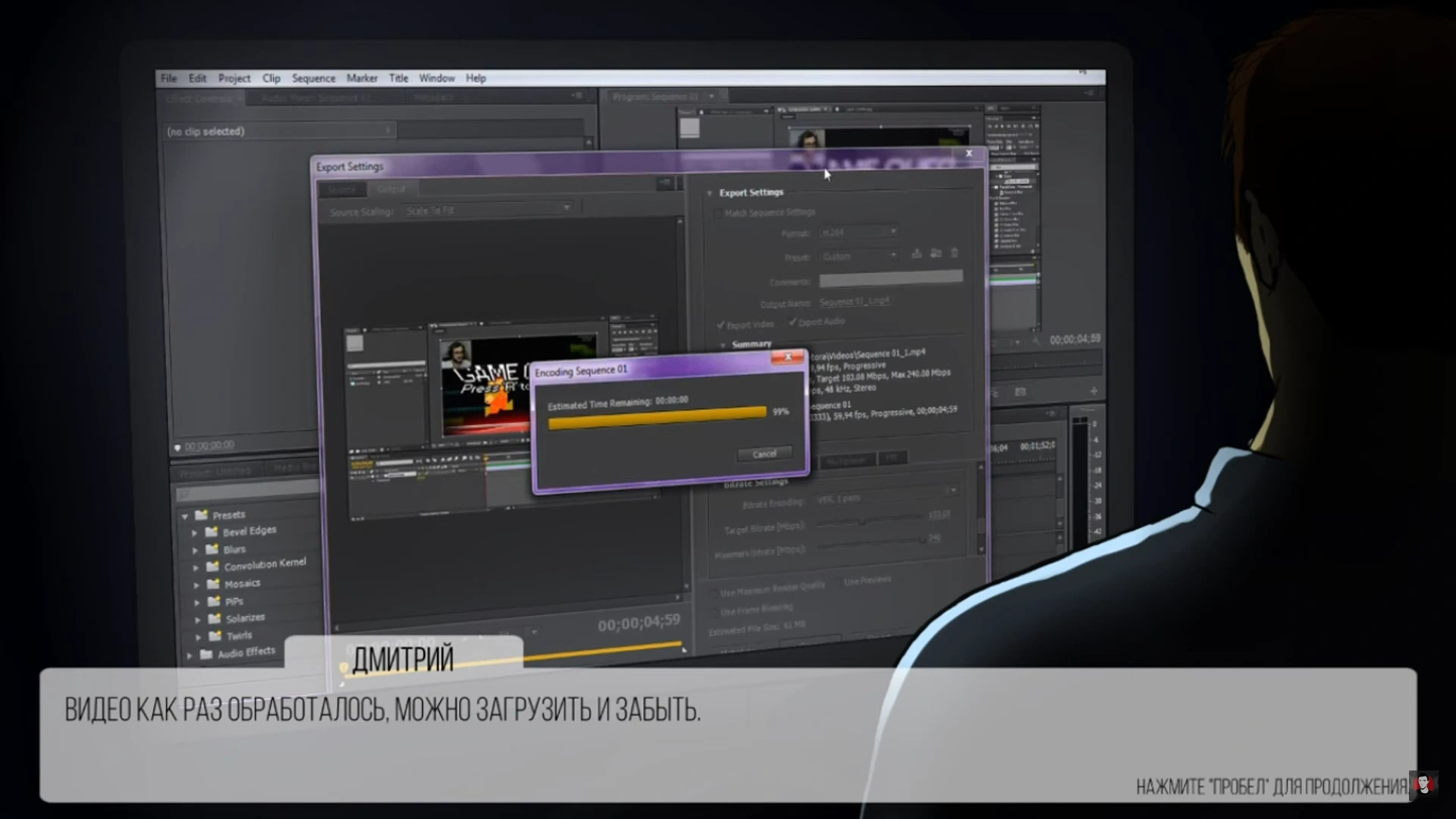Open the Bevel Edges presets folder
The image size is (1456, 819).
(249, 531)
